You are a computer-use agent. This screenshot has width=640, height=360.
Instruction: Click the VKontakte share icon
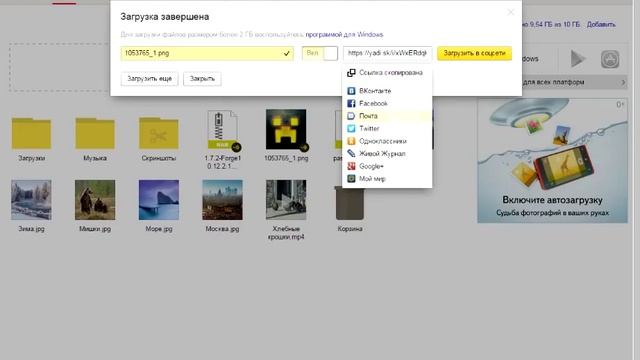(x=351, y=91)
